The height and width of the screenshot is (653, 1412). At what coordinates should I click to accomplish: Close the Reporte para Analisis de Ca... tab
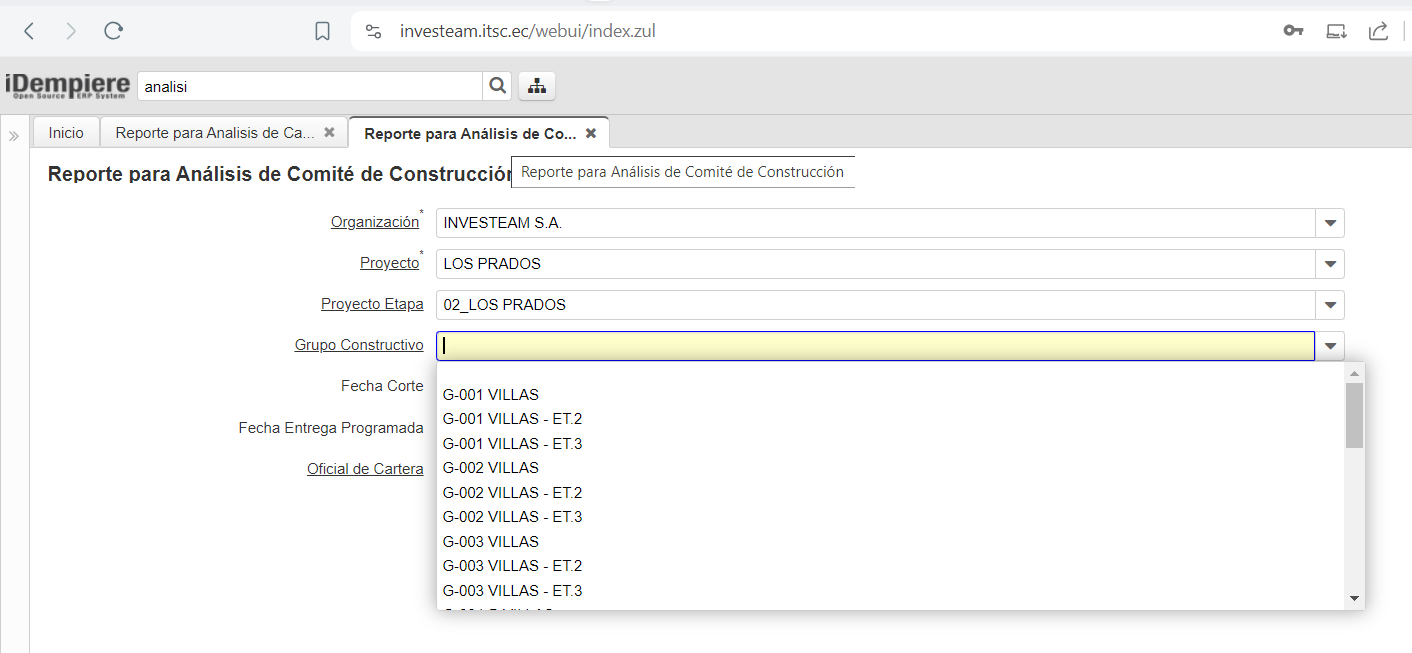point(329,132)
